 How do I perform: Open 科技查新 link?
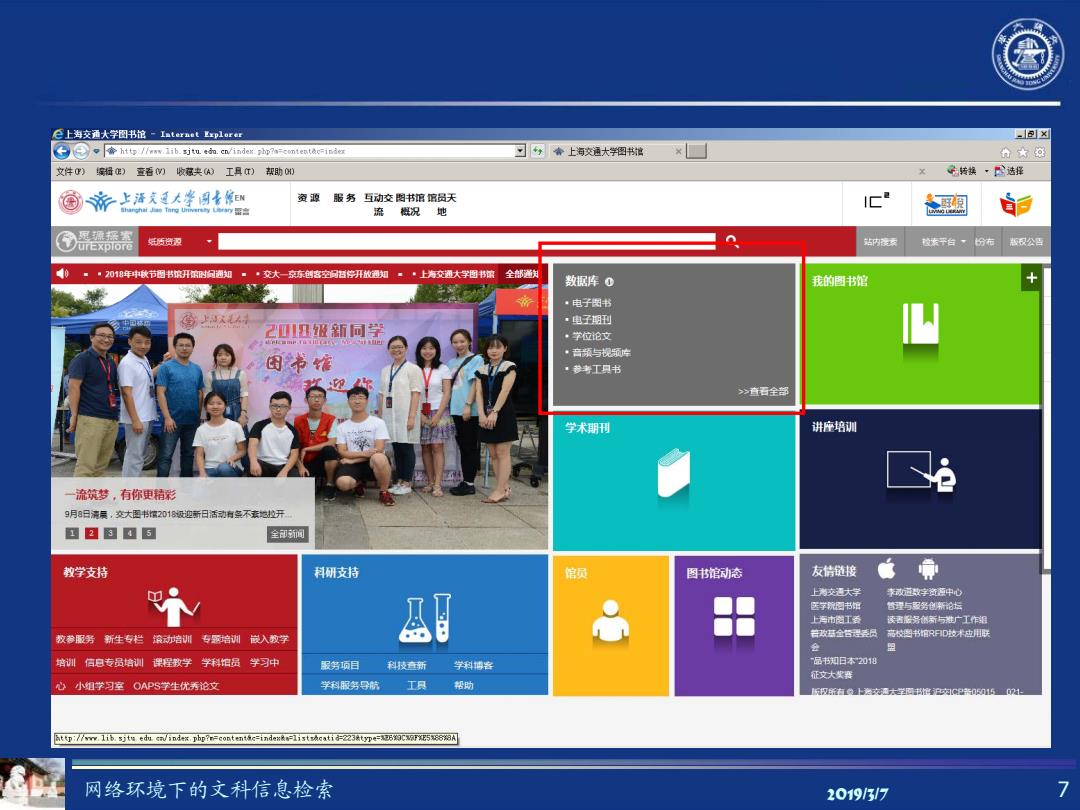[x=406, y=665]
